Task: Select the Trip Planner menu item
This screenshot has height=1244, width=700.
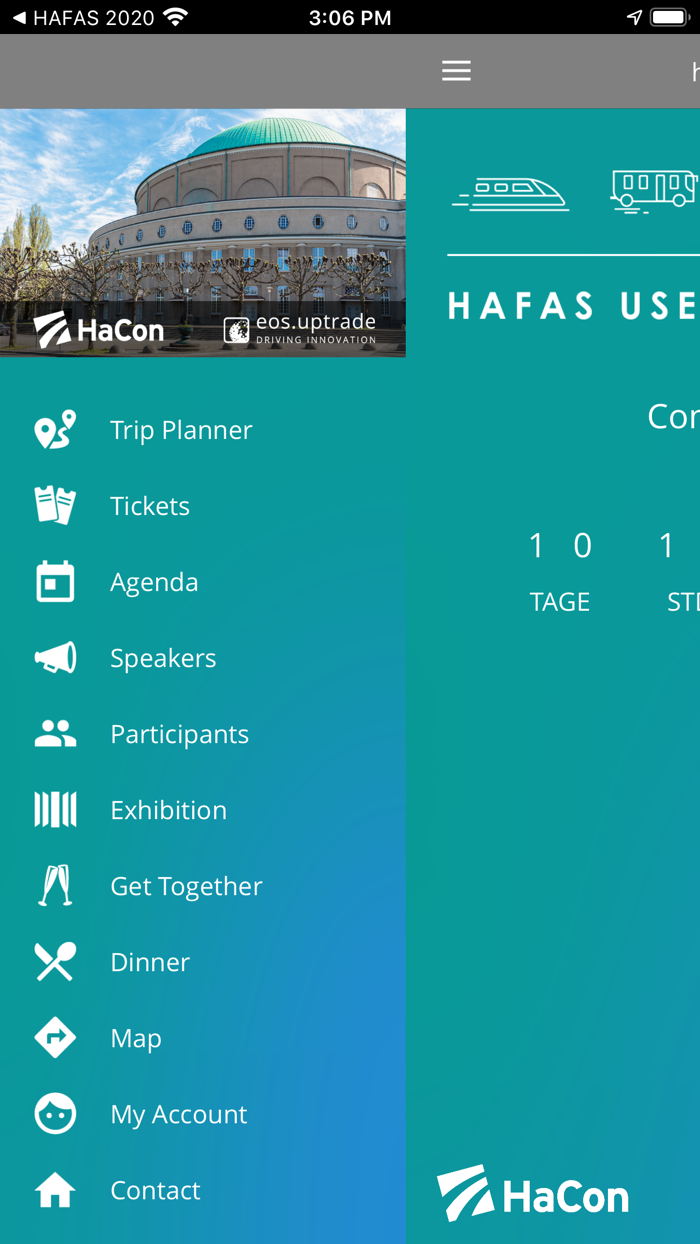Action: coord(180,429)
